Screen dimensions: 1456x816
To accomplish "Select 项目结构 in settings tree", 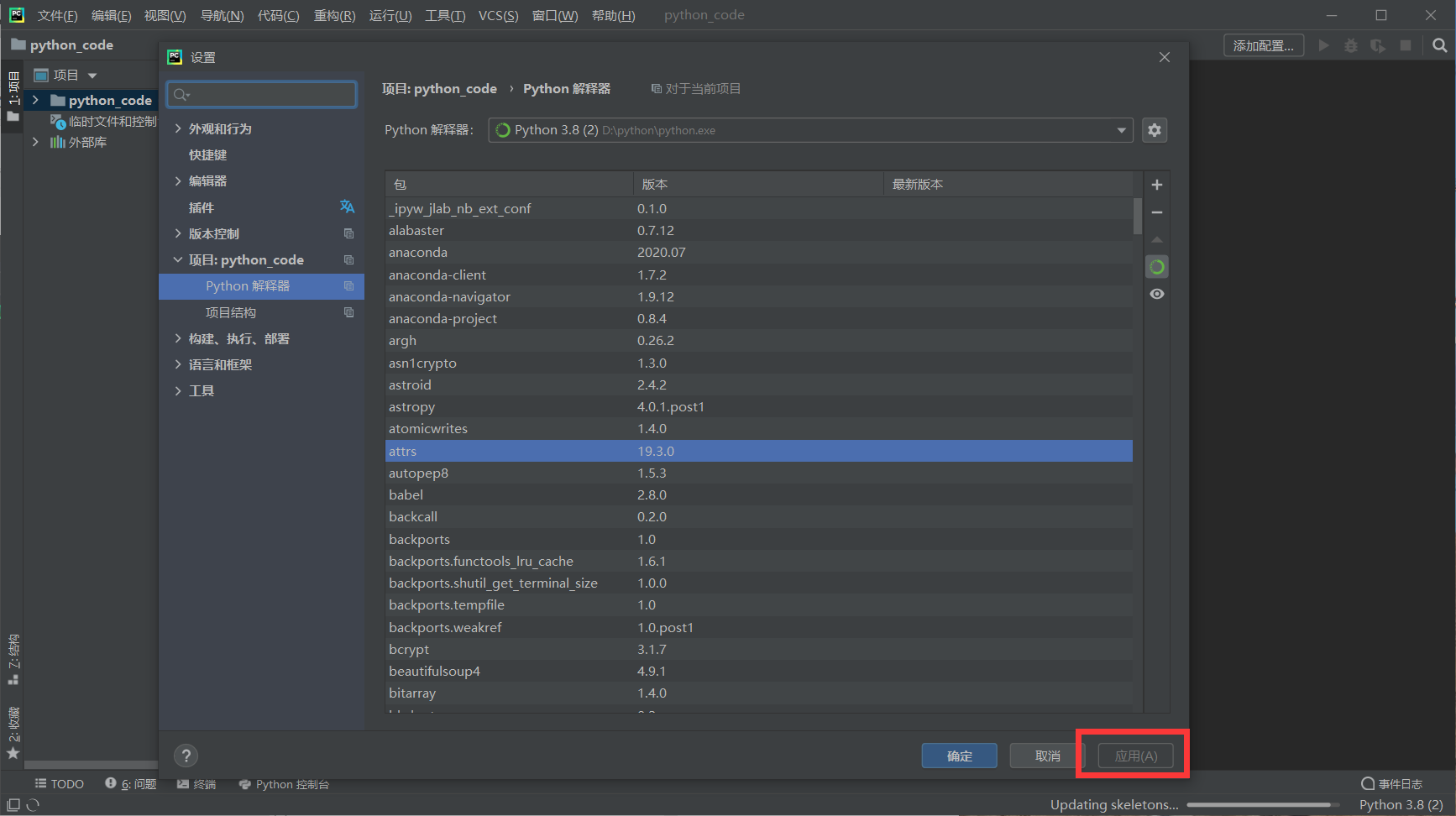I will click(231, 312).
